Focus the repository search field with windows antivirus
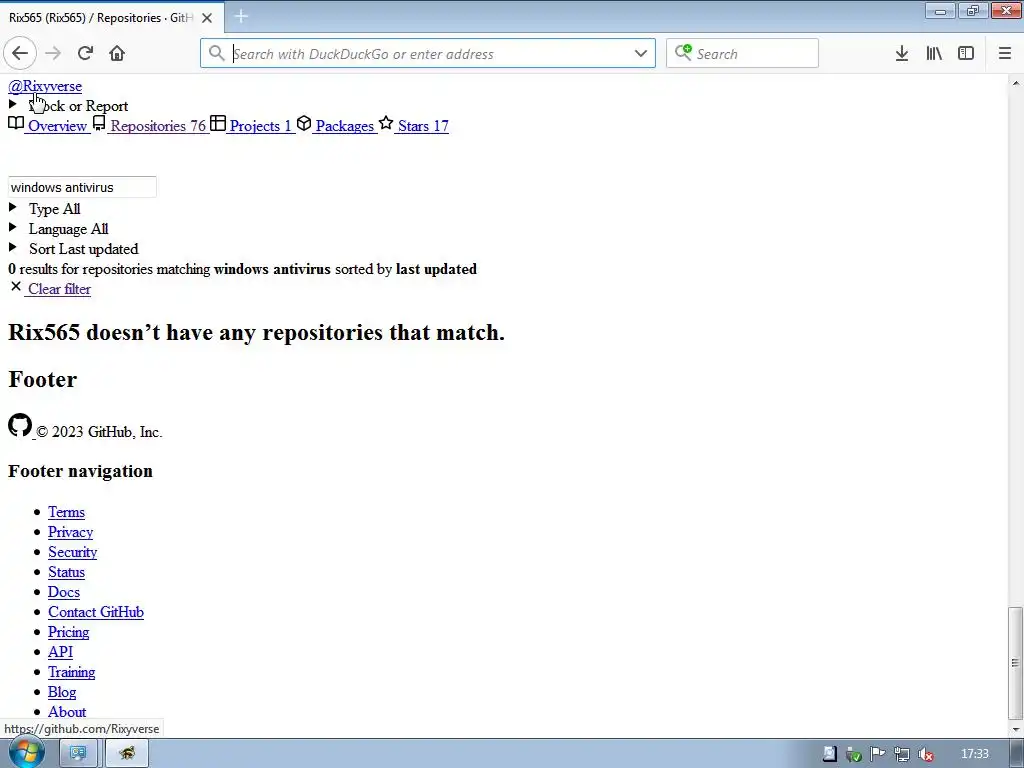 pos(82,187)
